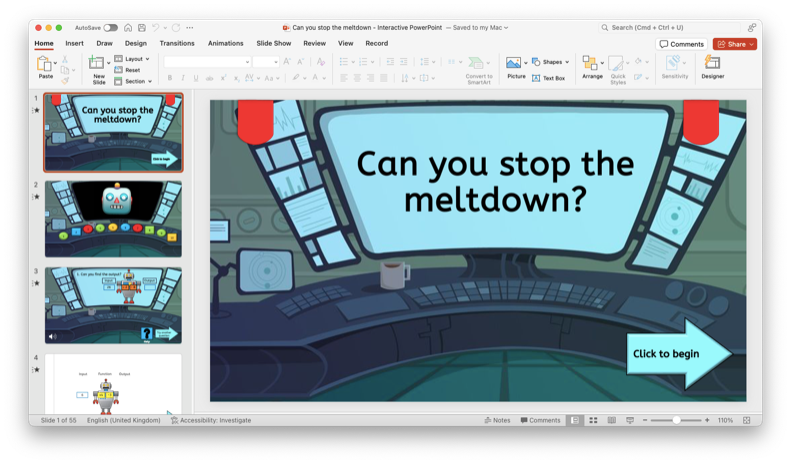The height and width of the screenshot is (464, 791).
Task: Adjust the zoom slider in status bar
Action: click(x=676, y=420)
